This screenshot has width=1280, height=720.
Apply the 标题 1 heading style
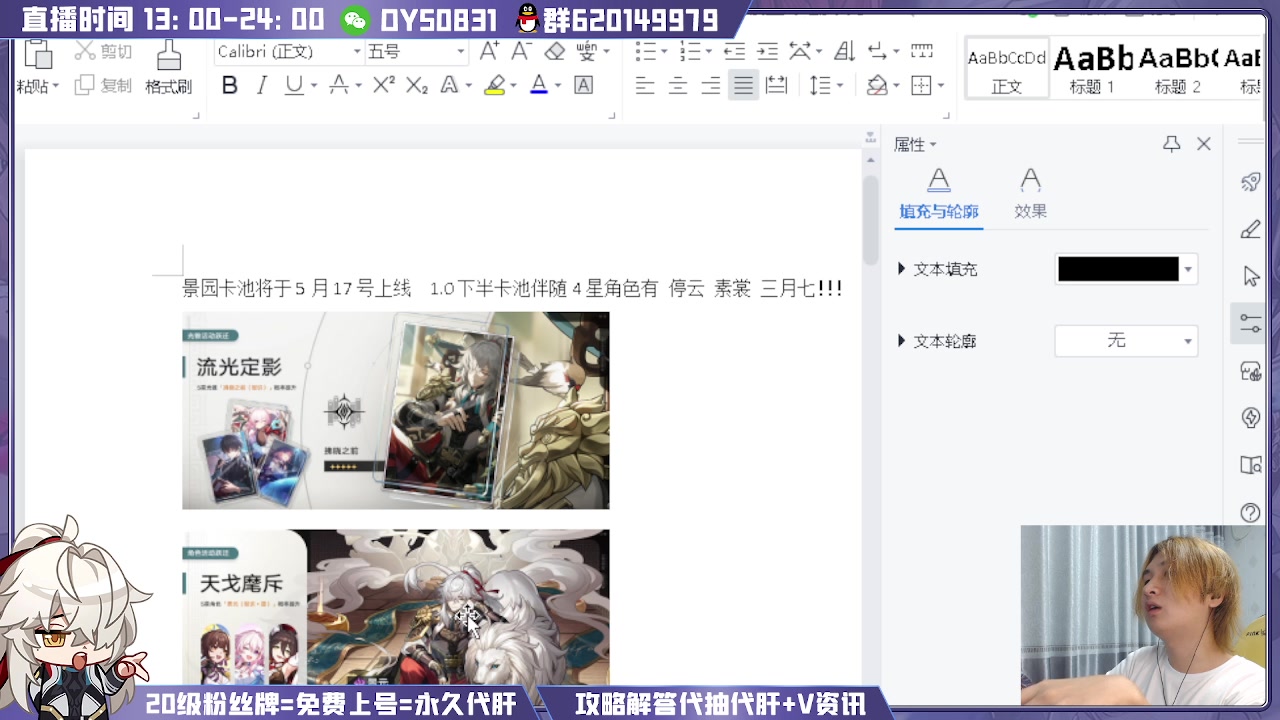(1092, 70)
